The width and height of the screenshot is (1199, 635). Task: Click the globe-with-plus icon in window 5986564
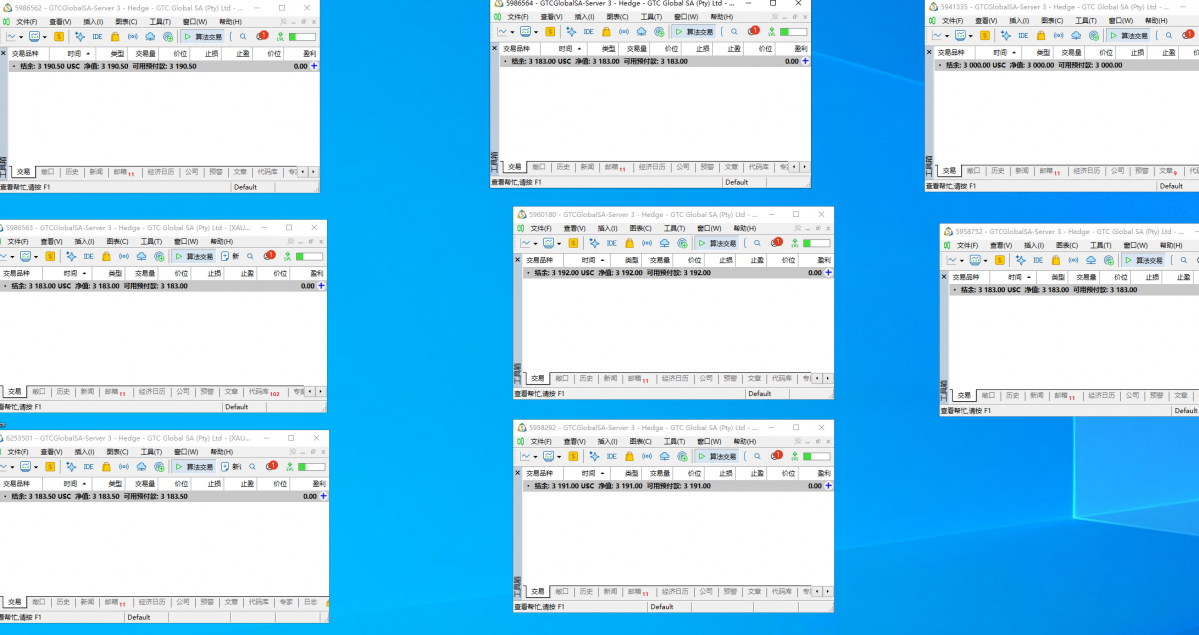(659, 32)
